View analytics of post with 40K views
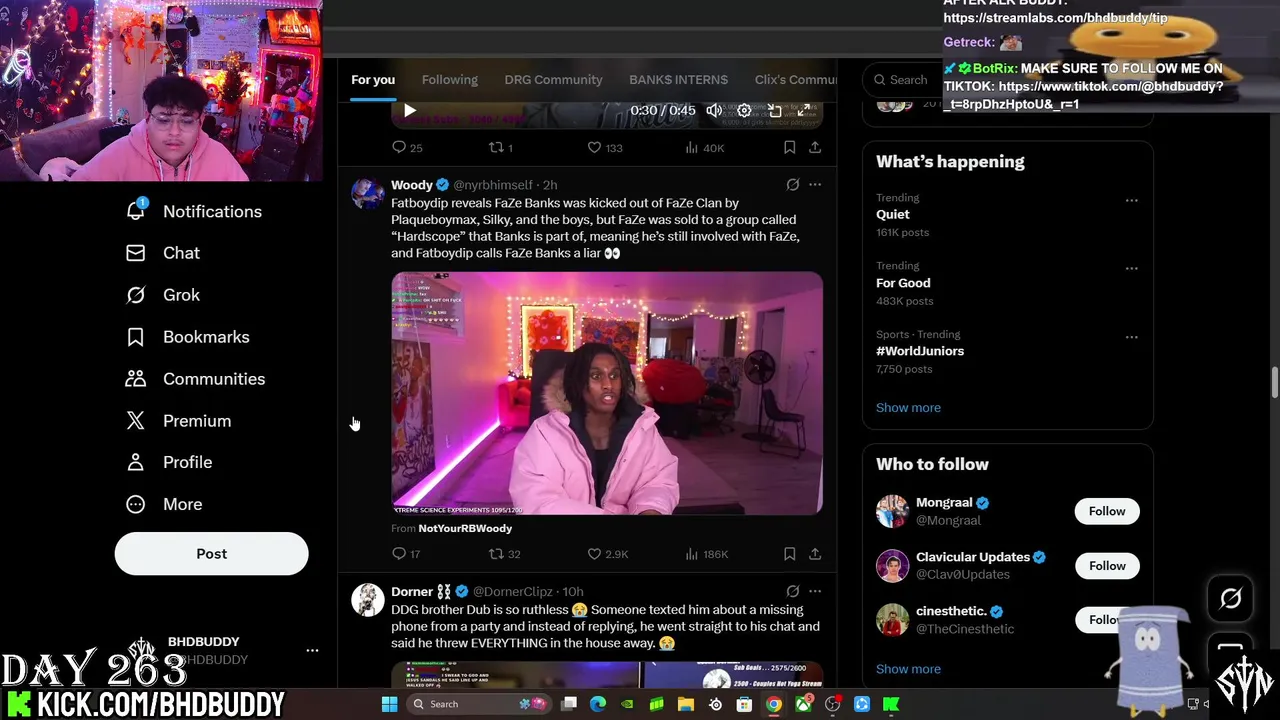 point(704,148)
